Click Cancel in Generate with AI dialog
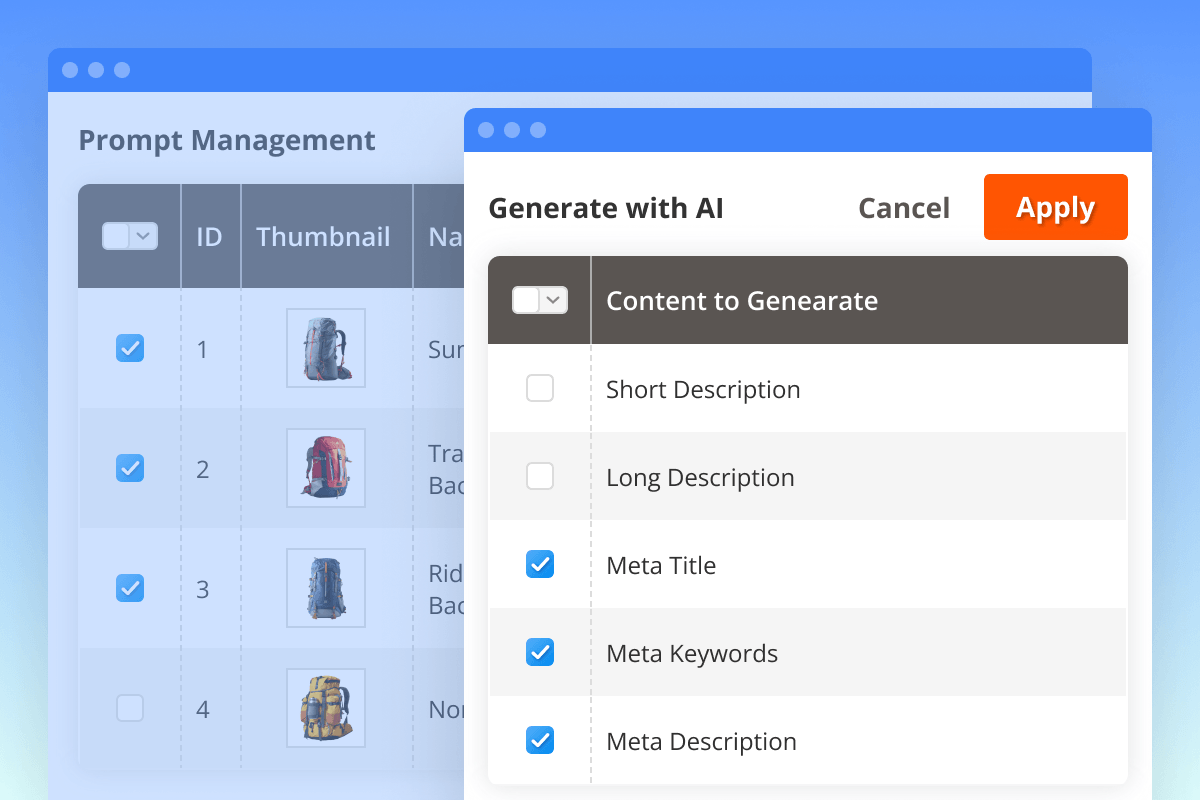 click(x=904, y=208)
